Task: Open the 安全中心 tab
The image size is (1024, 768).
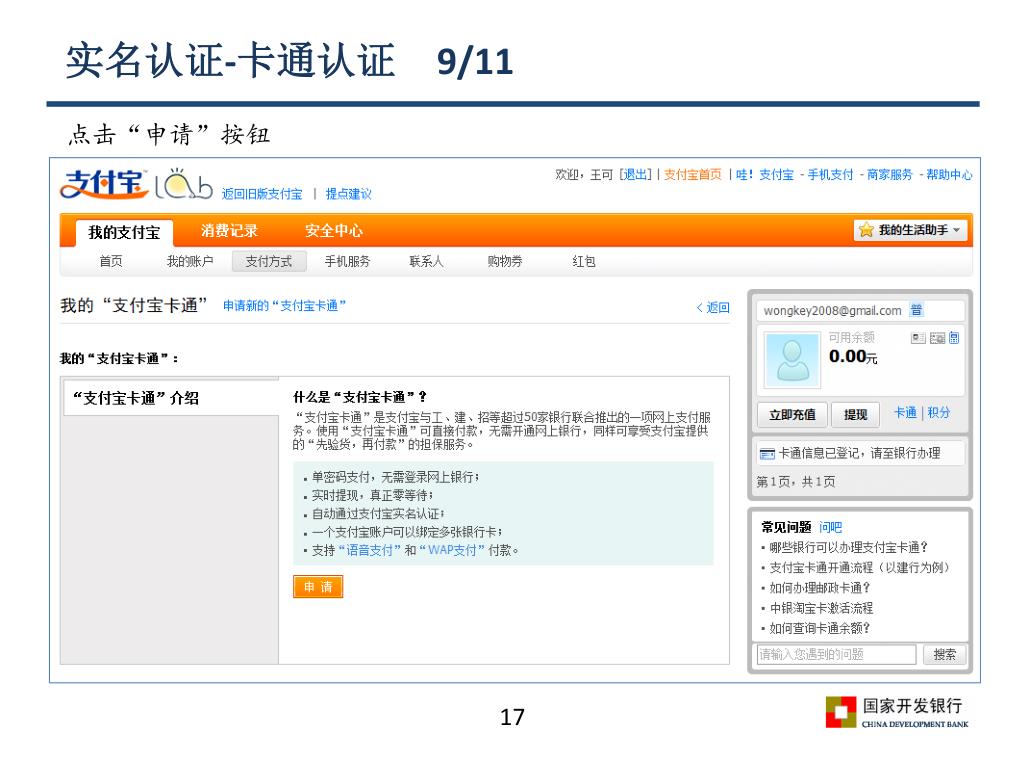Action: [x=333, y=231]
